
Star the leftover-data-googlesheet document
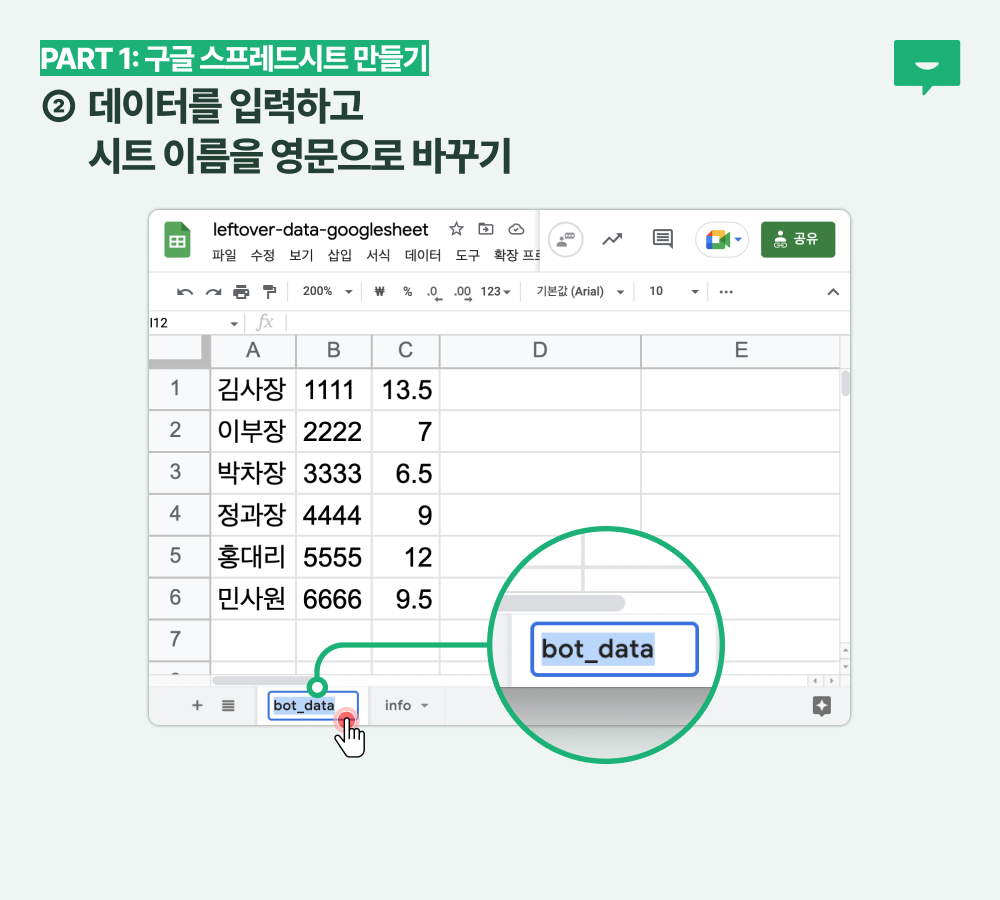pyautogui.click(x=456, y=229)
